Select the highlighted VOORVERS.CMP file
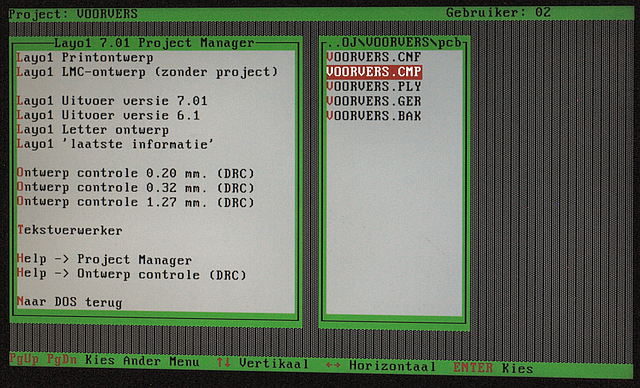This screenshot has height=388, width=640. (374, 72)
